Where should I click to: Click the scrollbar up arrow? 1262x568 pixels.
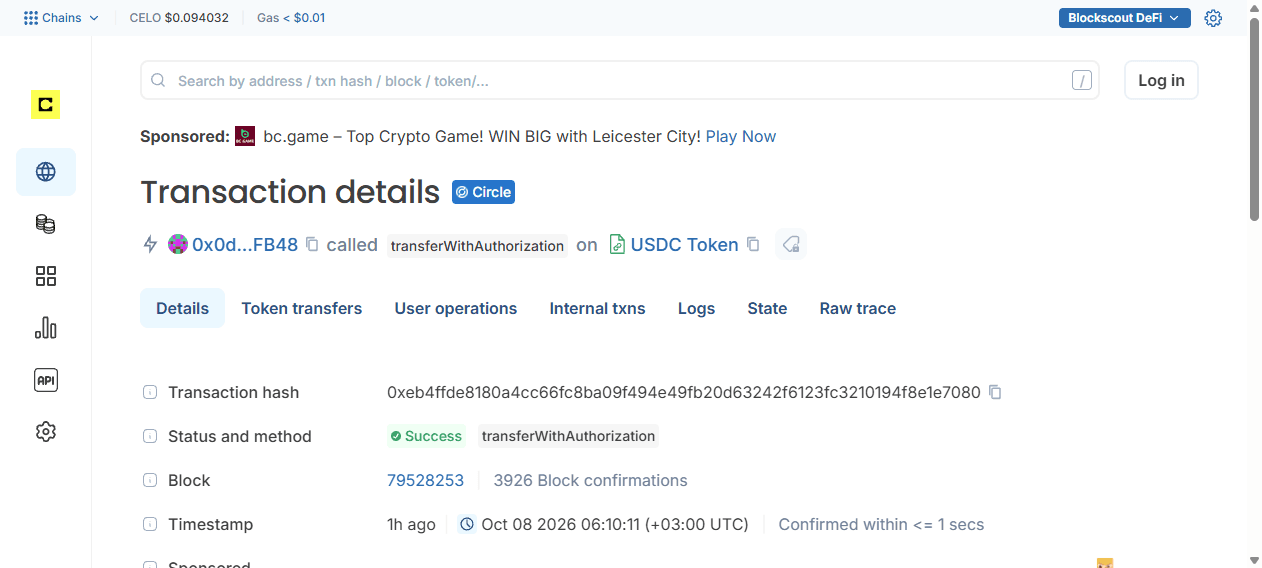1255,7
